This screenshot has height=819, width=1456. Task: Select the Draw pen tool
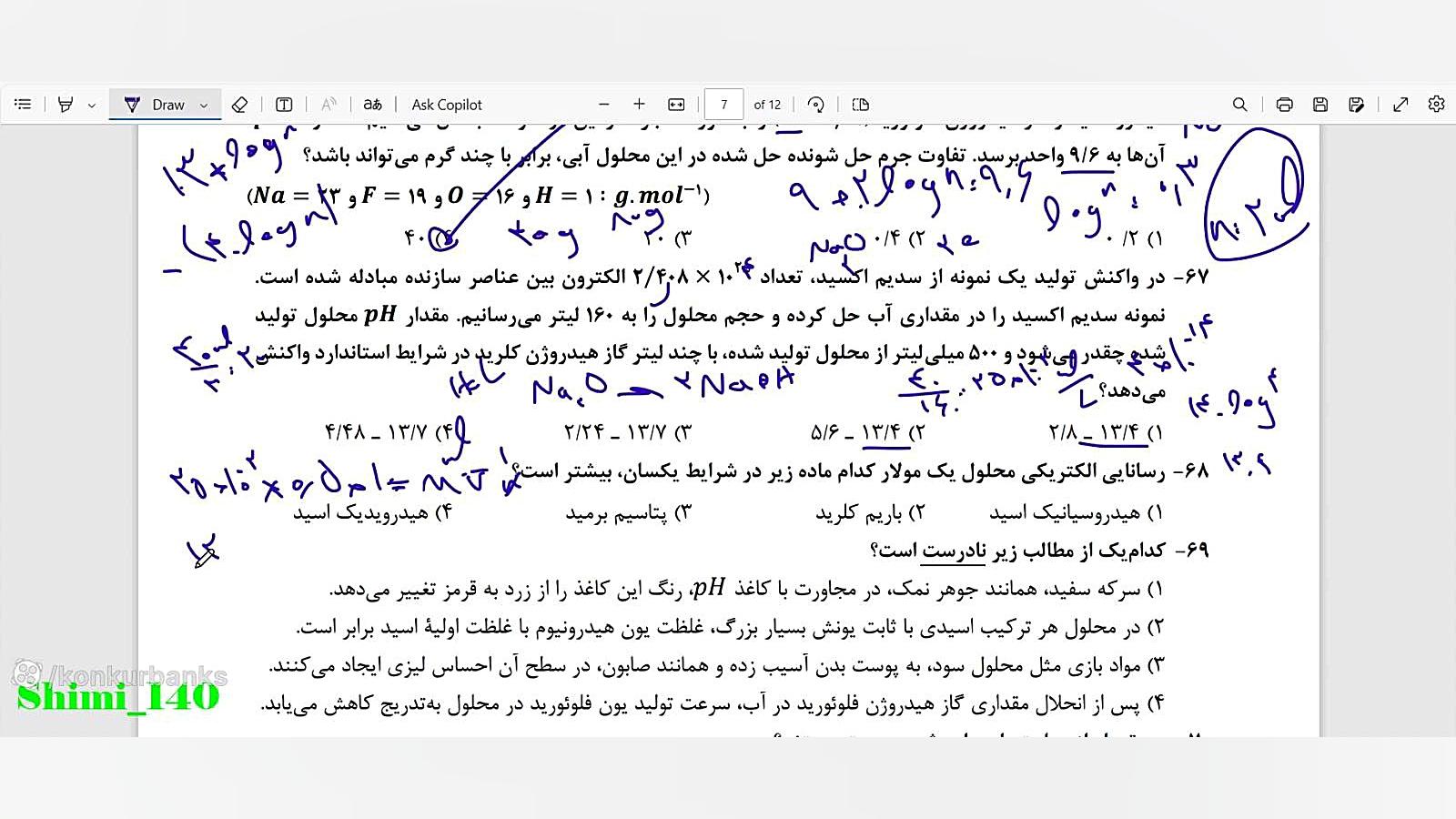tap(155, 105)
